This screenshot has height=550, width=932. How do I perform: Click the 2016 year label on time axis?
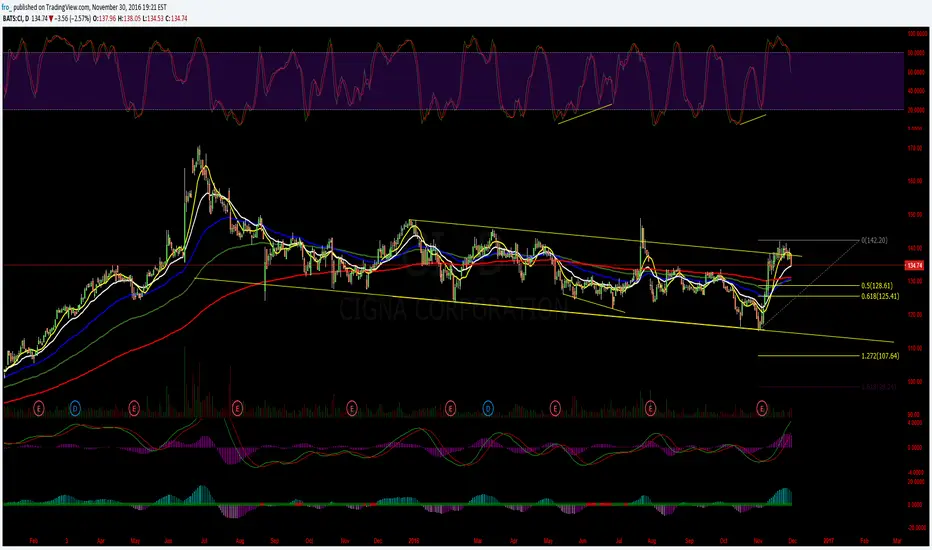click(x=414, y=540)
